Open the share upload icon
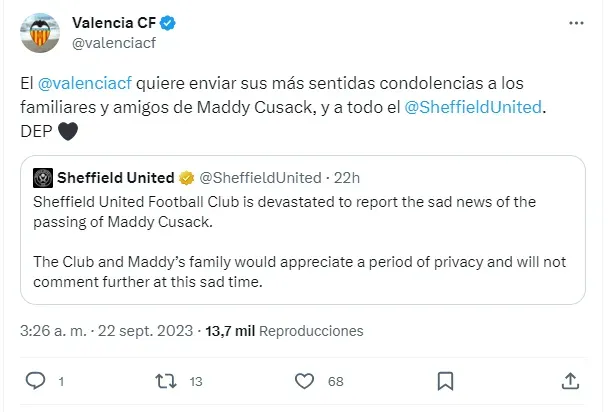 570,381
